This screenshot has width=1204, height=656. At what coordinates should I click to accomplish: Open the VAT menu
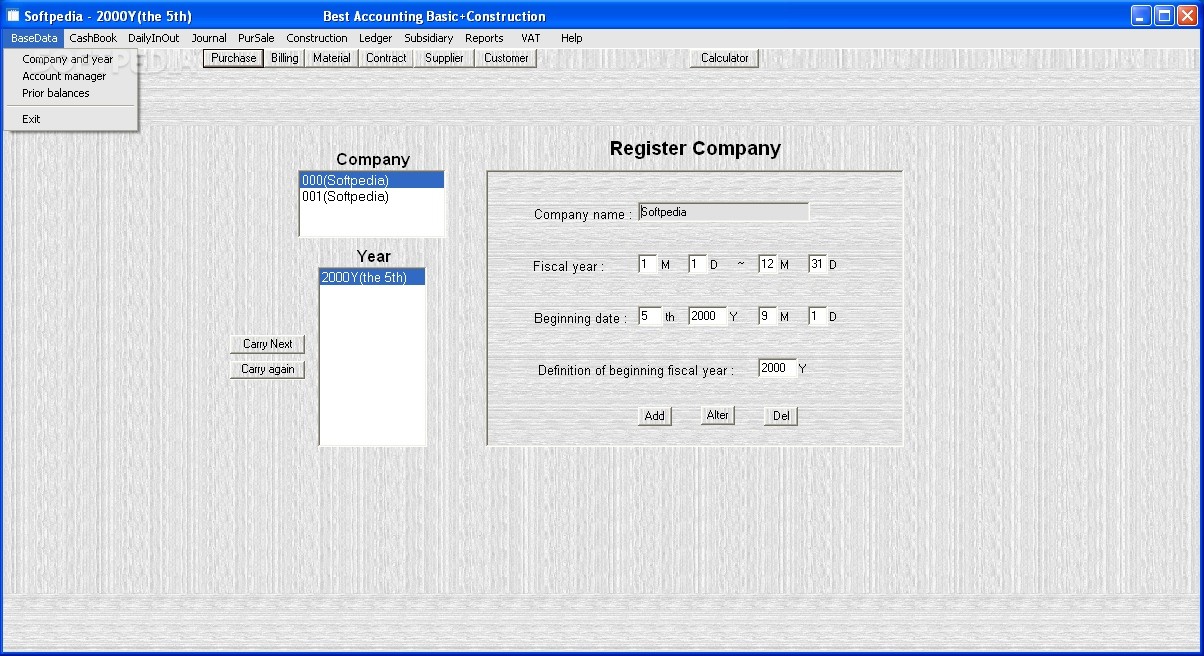coord(531,38)
